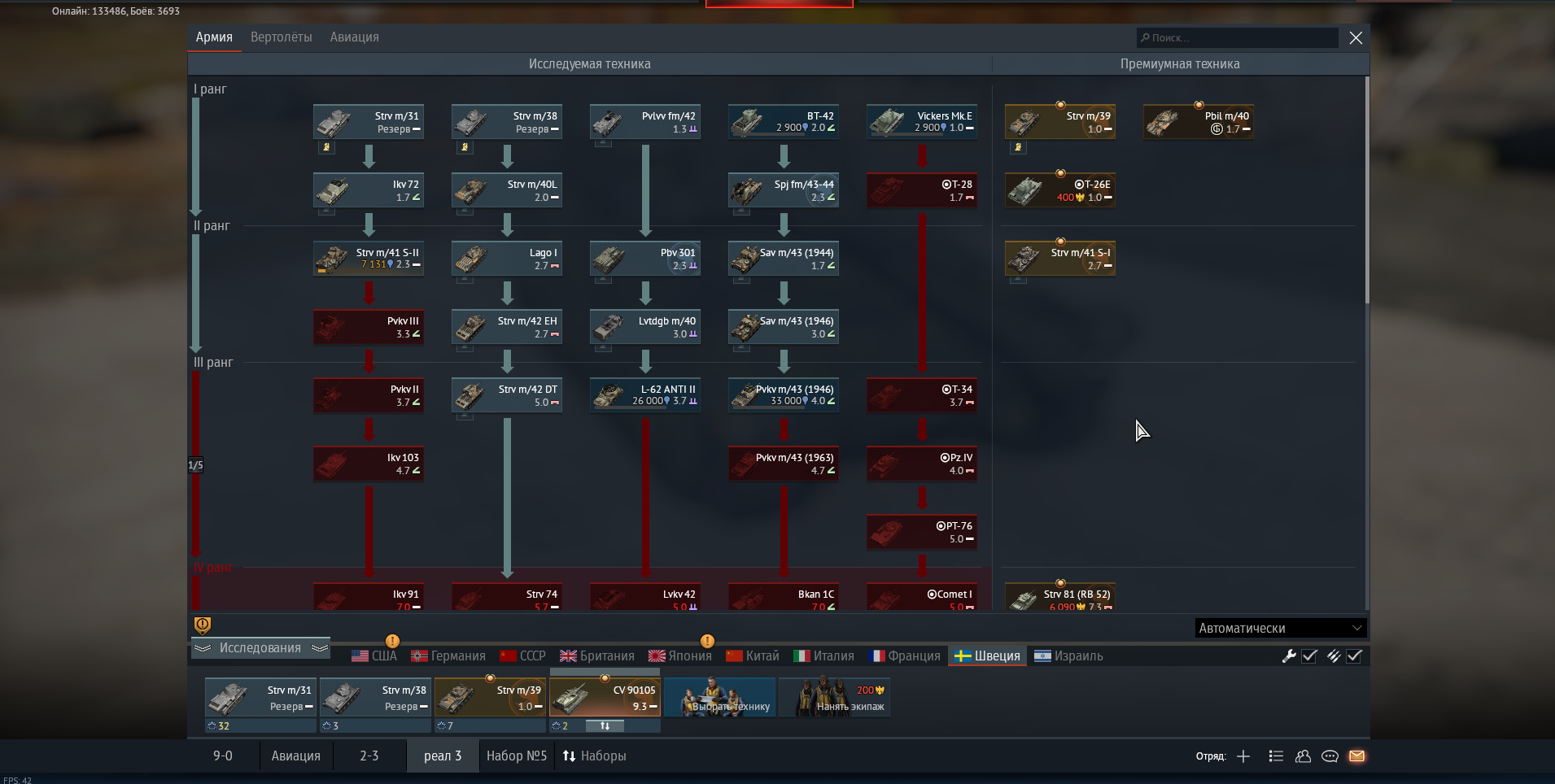Click the rank II completion bar
This screenshot has width=1555, height=784.
pos(195,293)
